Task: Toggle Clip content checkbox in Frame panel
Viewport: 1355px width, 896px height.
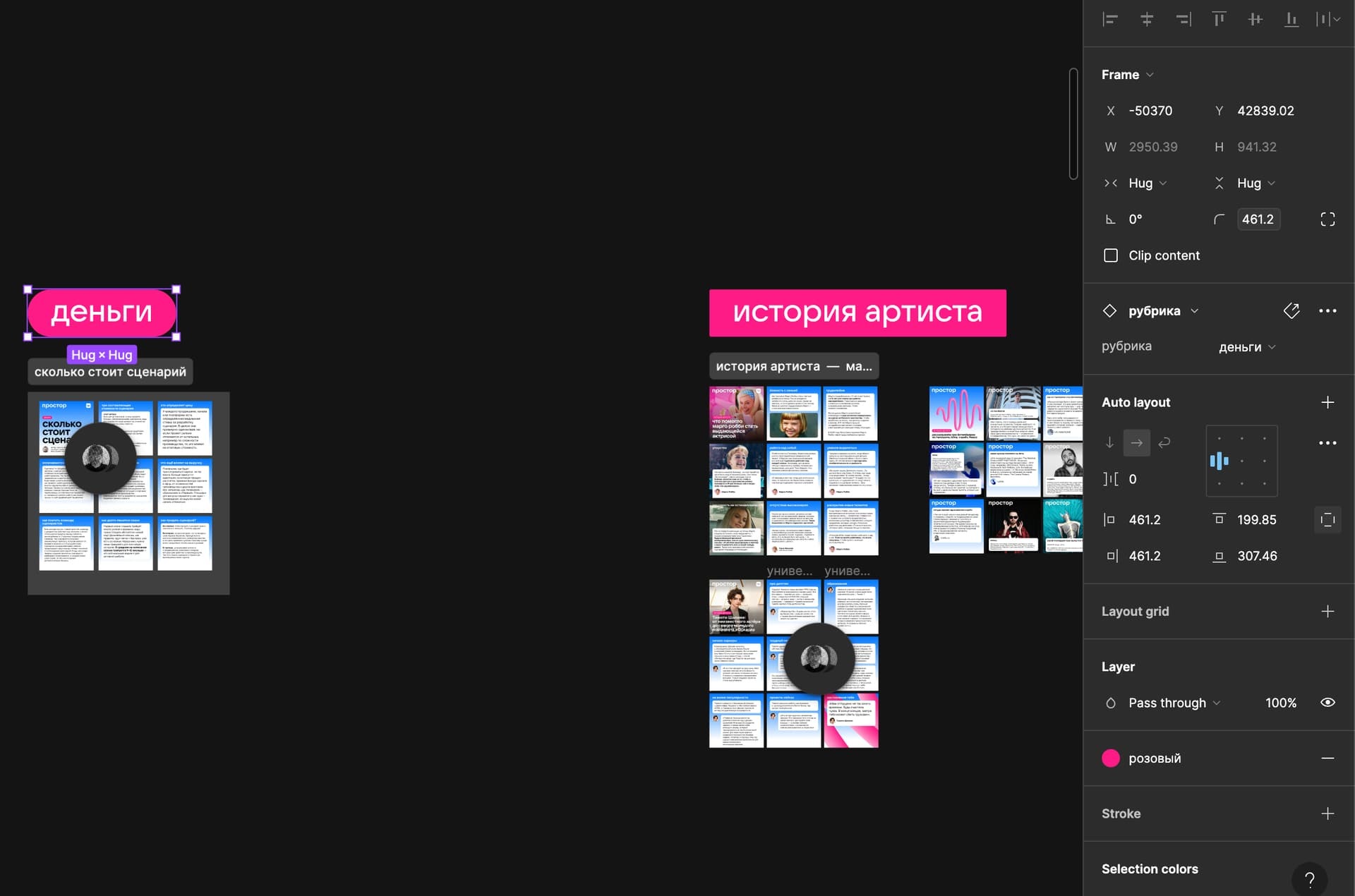Action: (x=1109, y=255)
